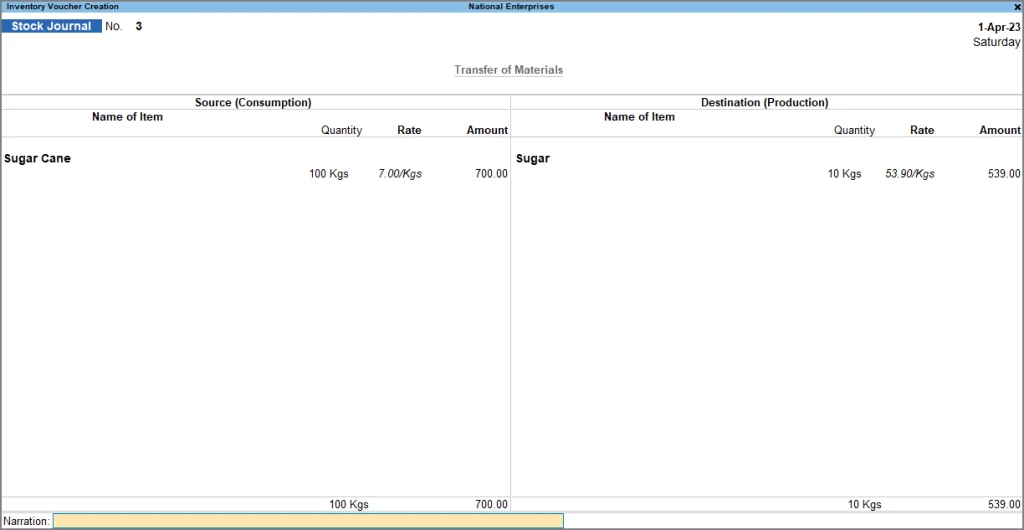The height and width of the screenshot is (530, 1024).
Task: Click the National Enterprises company title
Action: (x=511, y=7)
